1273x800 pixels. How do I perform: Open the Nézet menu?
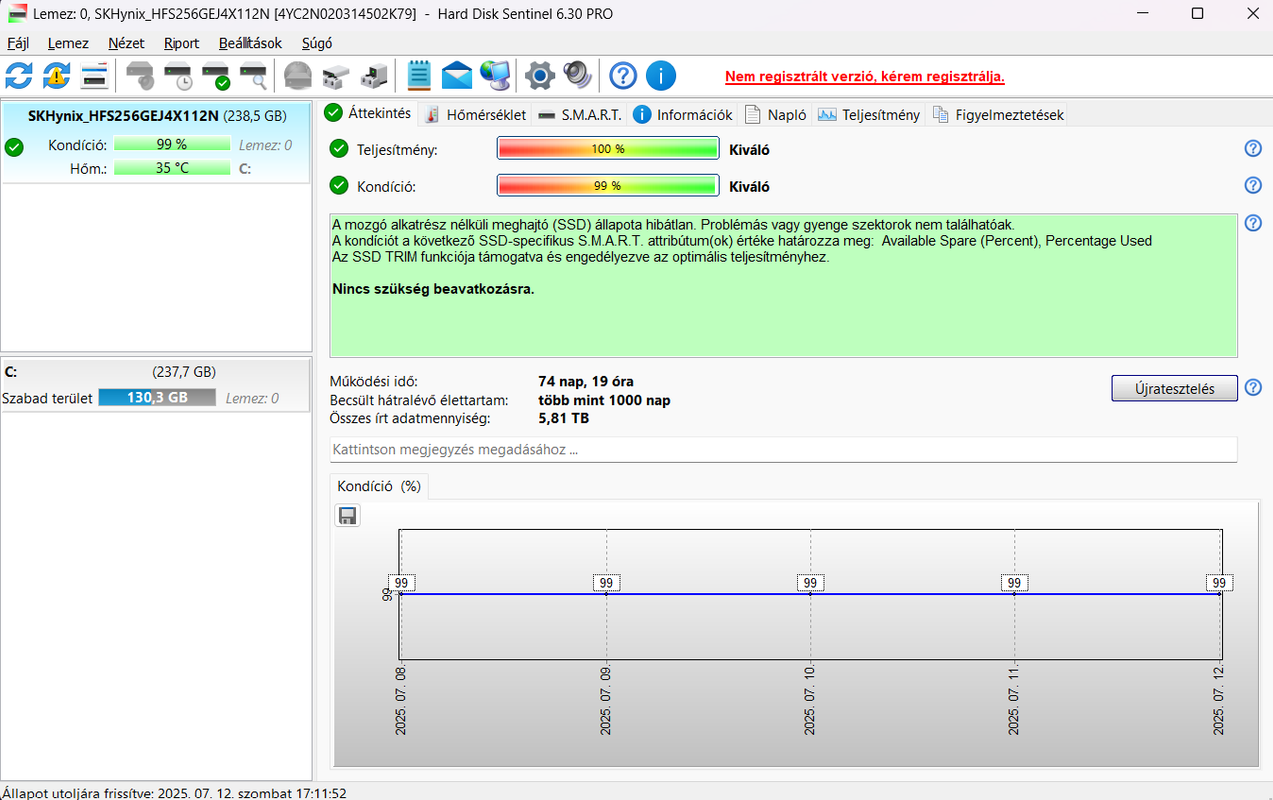point(127,43)
